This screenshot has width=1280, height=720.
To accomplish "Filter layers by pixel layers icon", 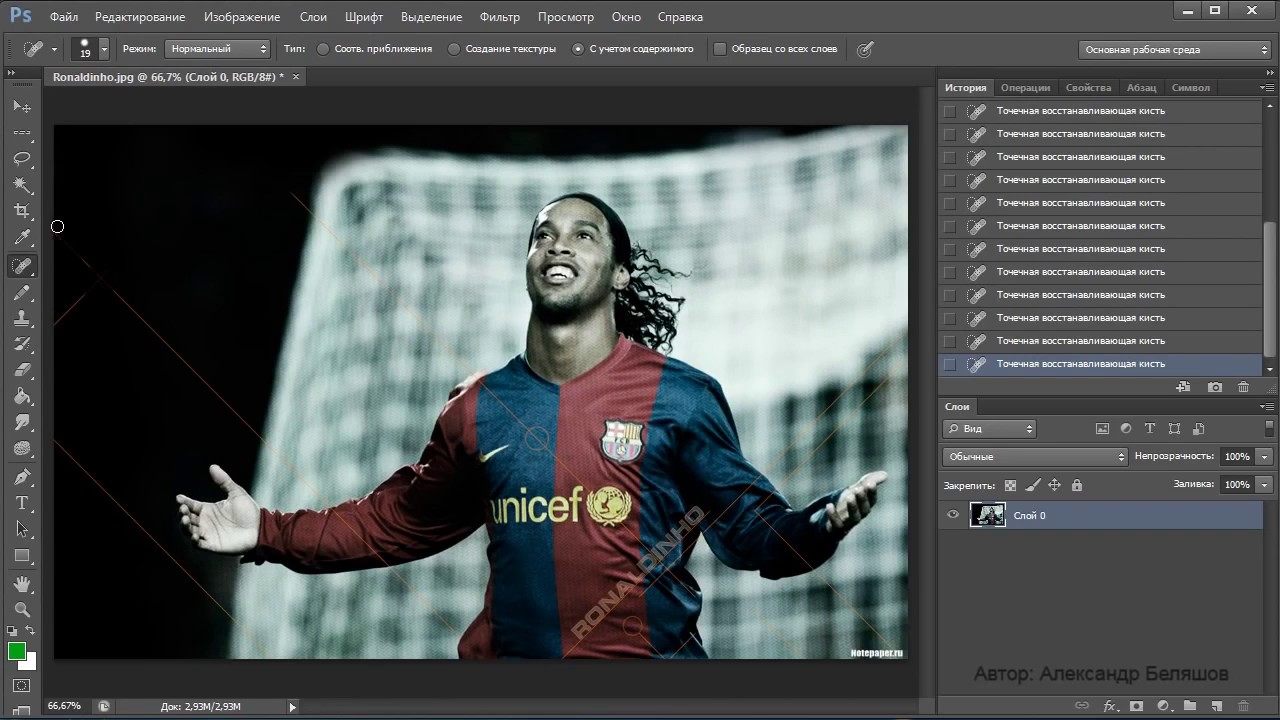I will point(1102,428).
